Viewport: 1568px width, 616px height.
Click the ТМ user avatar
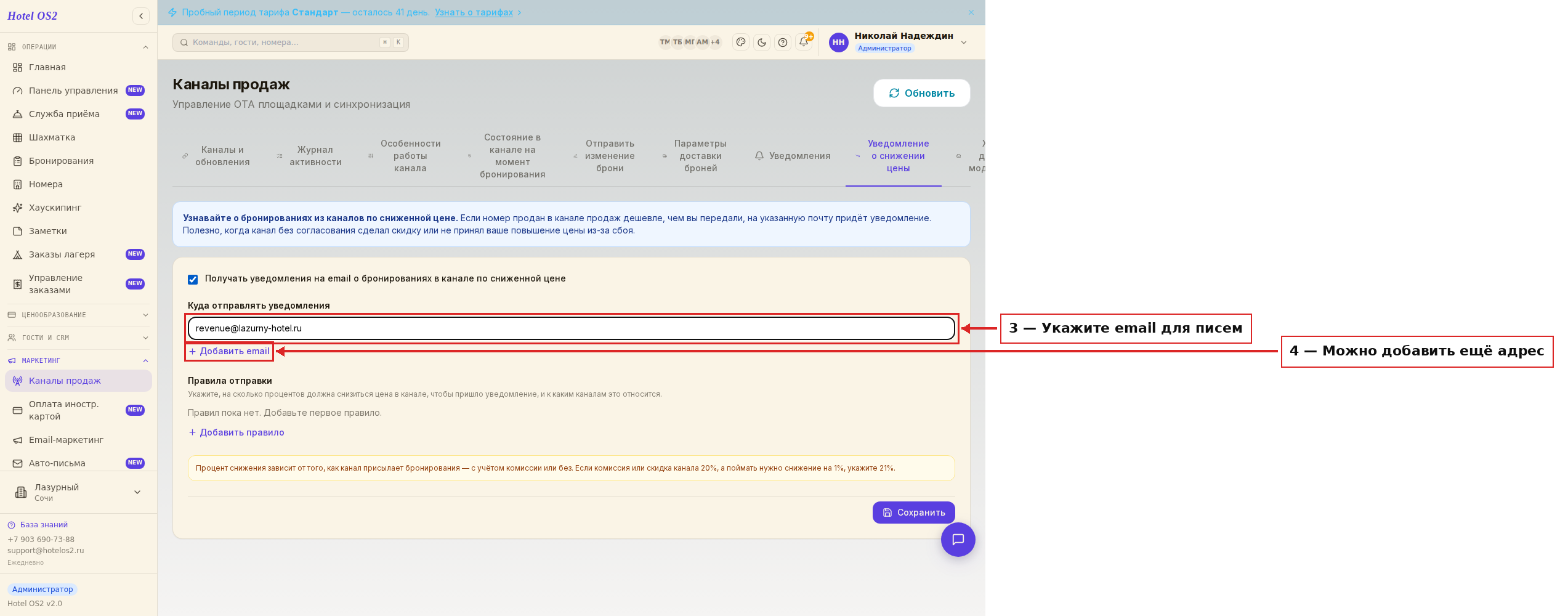coord(665,43)
